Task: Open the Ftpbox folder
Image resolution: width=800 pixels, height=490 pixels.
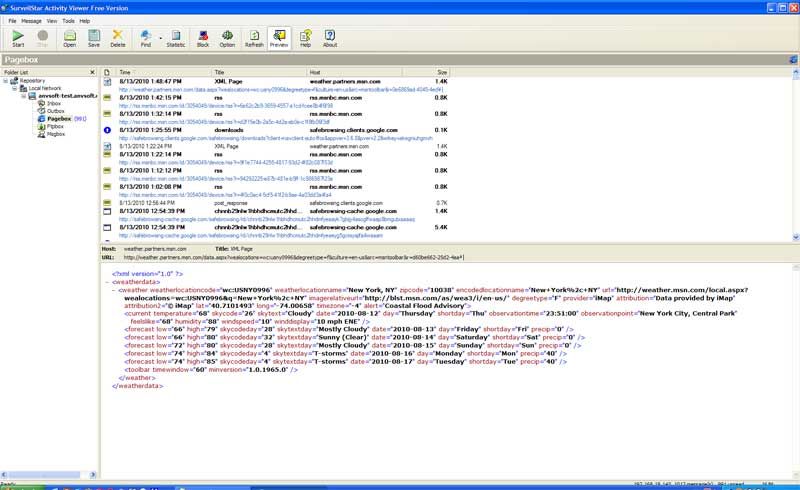Action: point(56,126)
